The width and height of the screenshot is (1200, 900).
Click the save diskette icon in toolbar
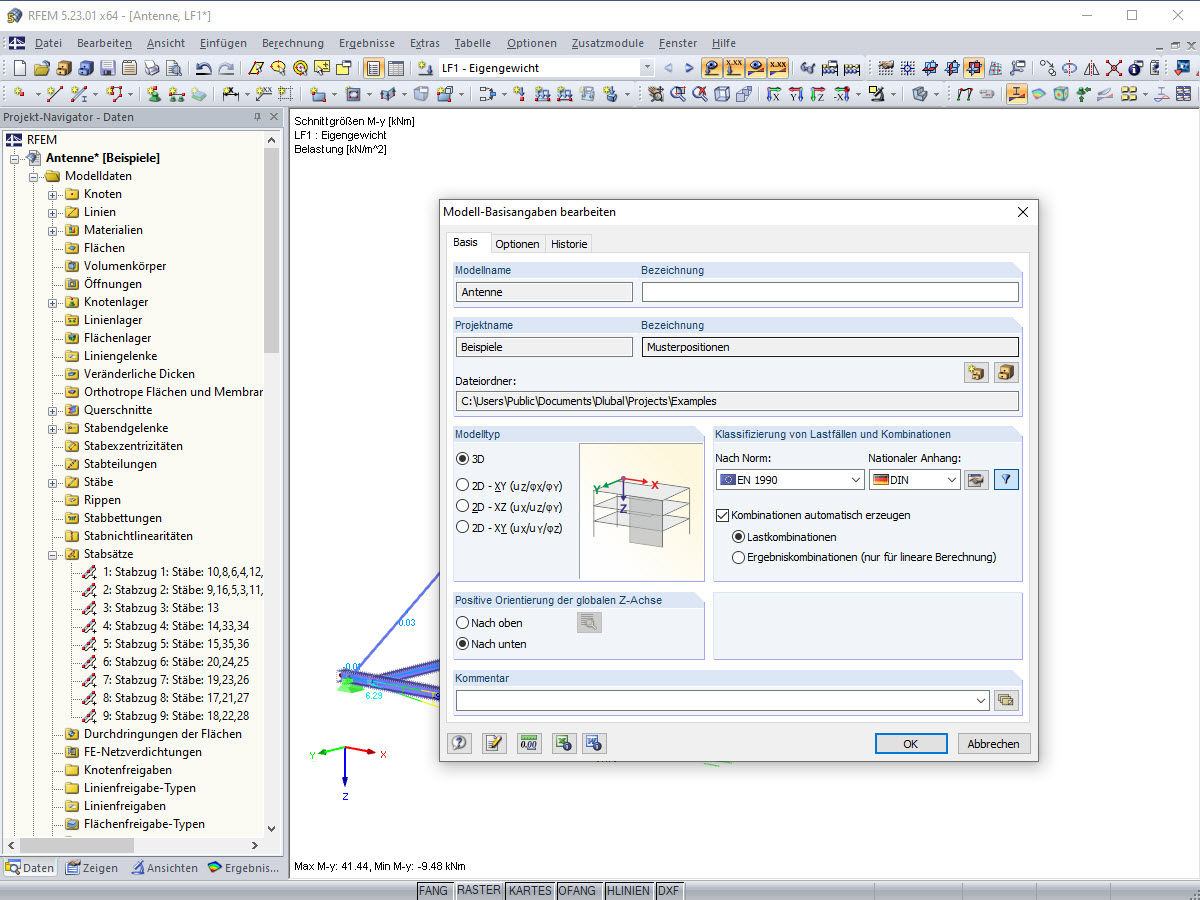[107, 68]
